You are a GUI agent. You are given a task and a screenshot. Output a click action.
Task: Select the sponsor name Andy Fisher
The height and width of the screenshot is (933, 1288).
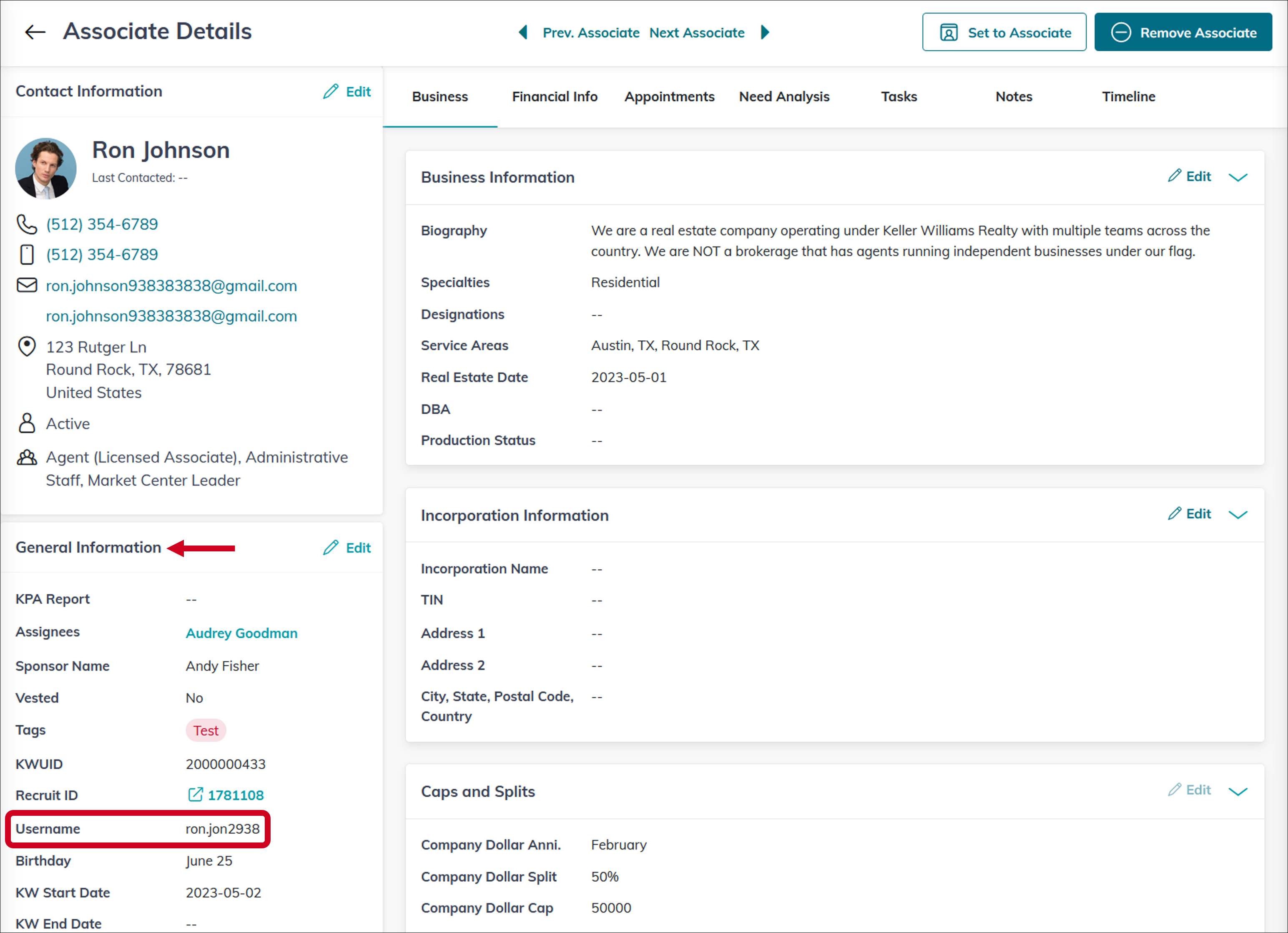pyautogui.click(x=222, y=666)
